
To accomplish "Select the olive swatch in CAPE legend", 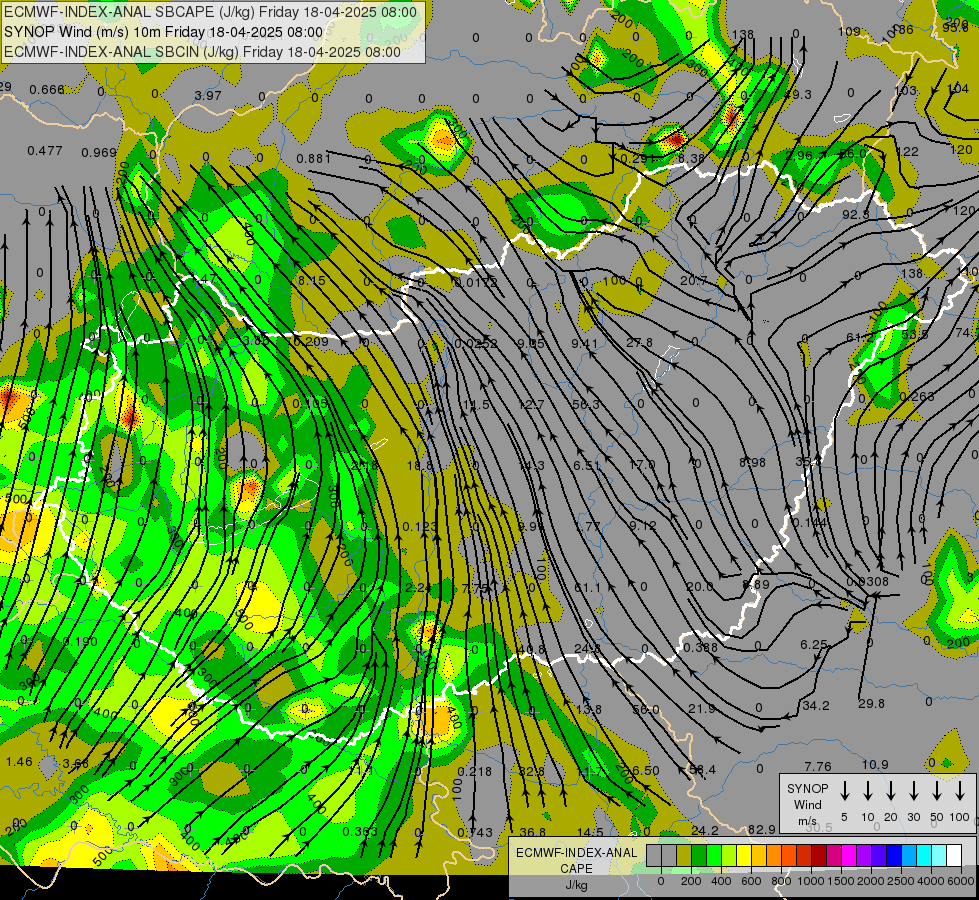I will tap(684, 855).
